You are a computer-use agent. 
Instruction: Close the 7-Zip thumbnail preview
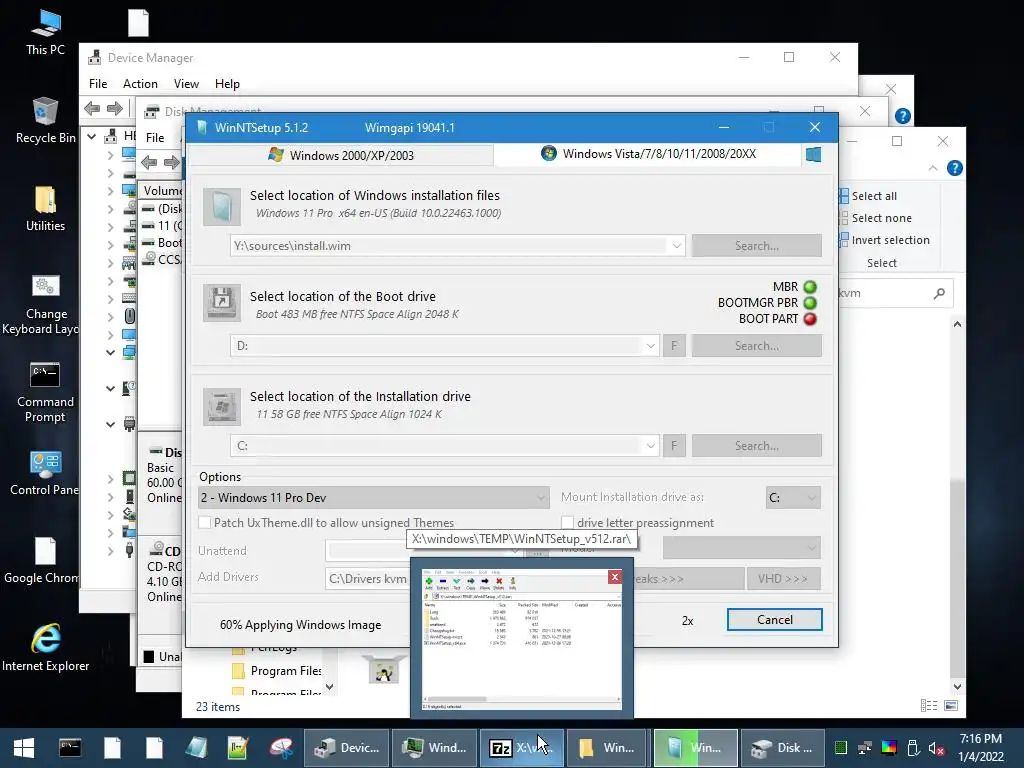click(x=614, y=577)
